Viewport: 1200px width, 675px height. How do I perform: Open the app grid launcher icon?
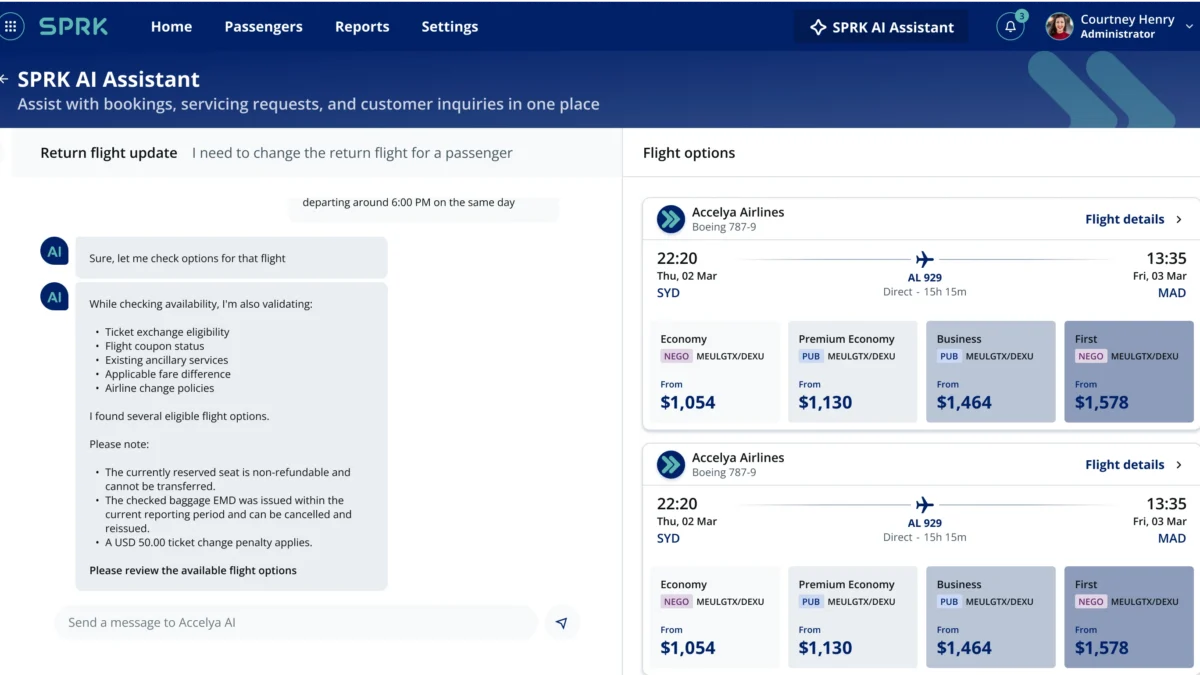pyautogui.click(x=10, y=26)
